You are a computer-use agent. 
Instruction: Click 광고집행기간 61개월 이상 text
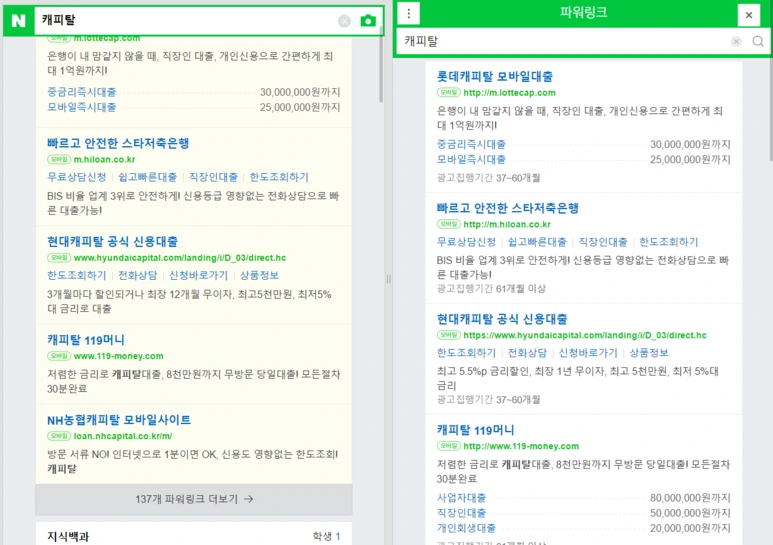[491, 289]
